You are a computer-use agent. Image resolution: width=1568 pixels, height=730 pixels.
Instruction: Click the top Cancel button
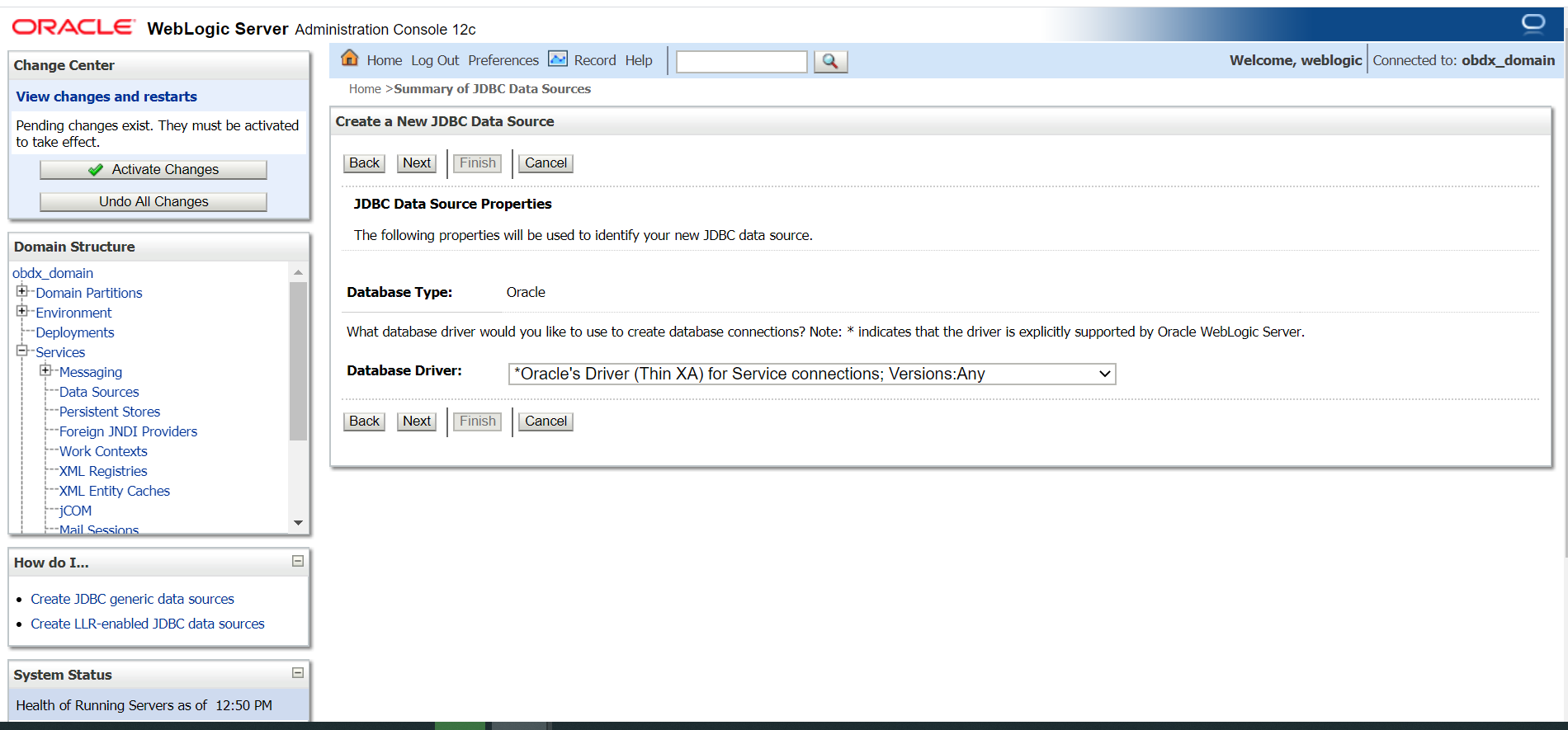point(545,162)
